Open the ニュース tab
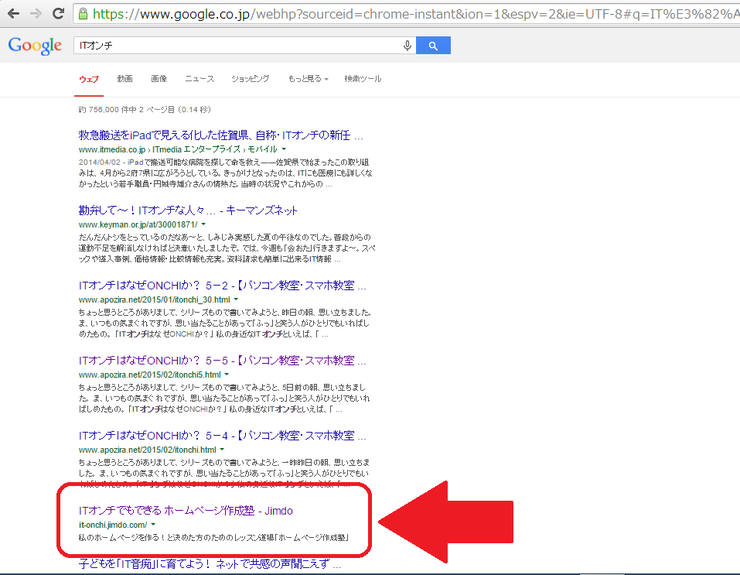 coord(199,78)
